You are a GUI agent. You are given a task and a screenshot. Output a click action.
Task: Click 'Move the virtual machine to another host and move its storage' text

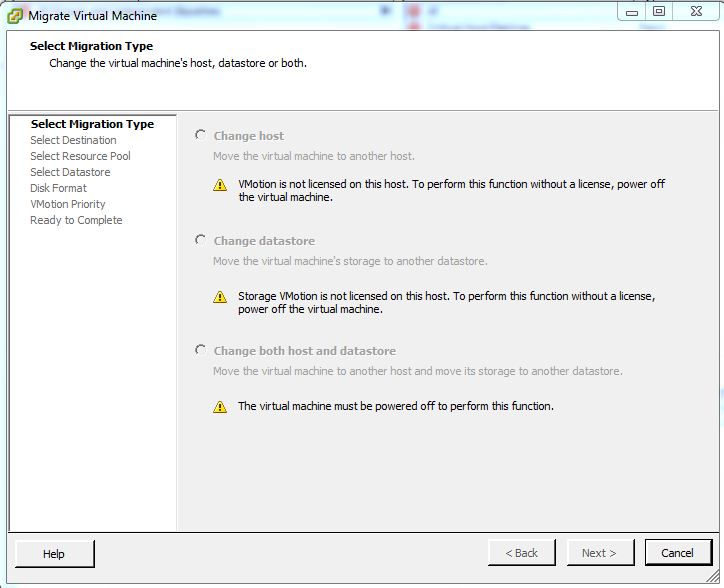(417, 371)
